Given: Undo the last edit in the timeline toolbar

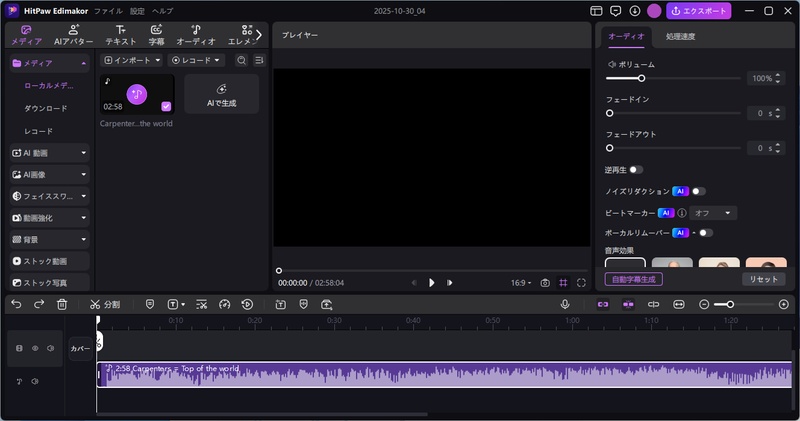Looking at the screenshot, I should point(16,304).
